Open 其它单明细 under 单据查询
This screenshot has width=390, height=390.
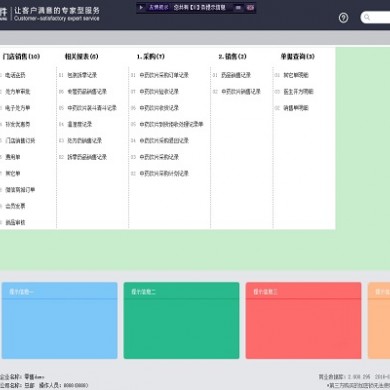(x=296, y=75)
